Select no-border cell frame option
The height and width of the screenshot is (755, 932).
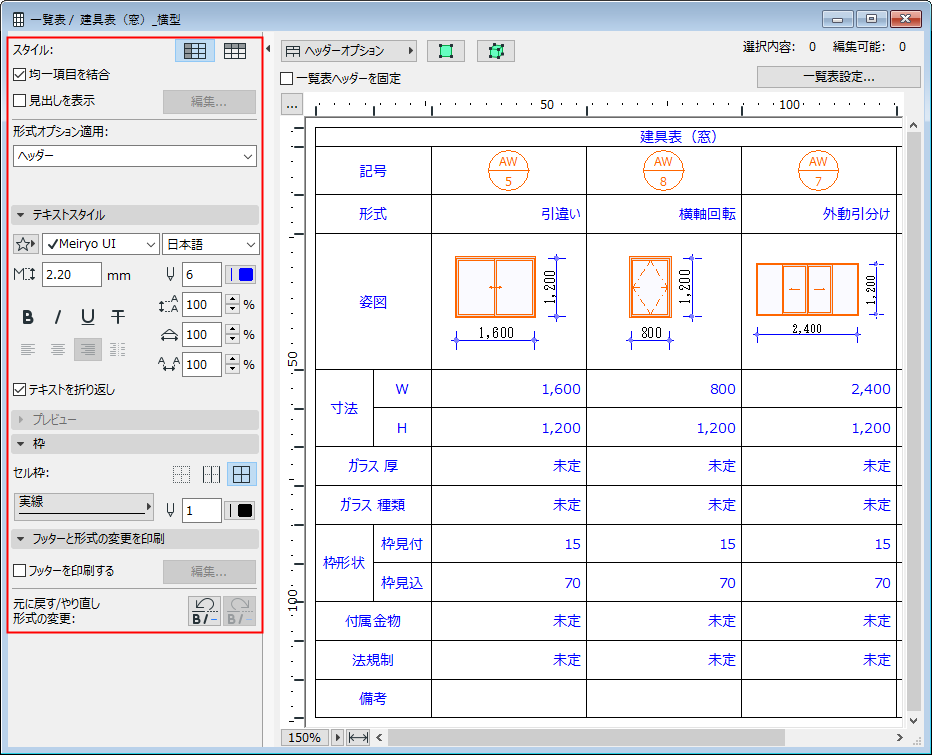pyautogui.click(x=181, y=474)
